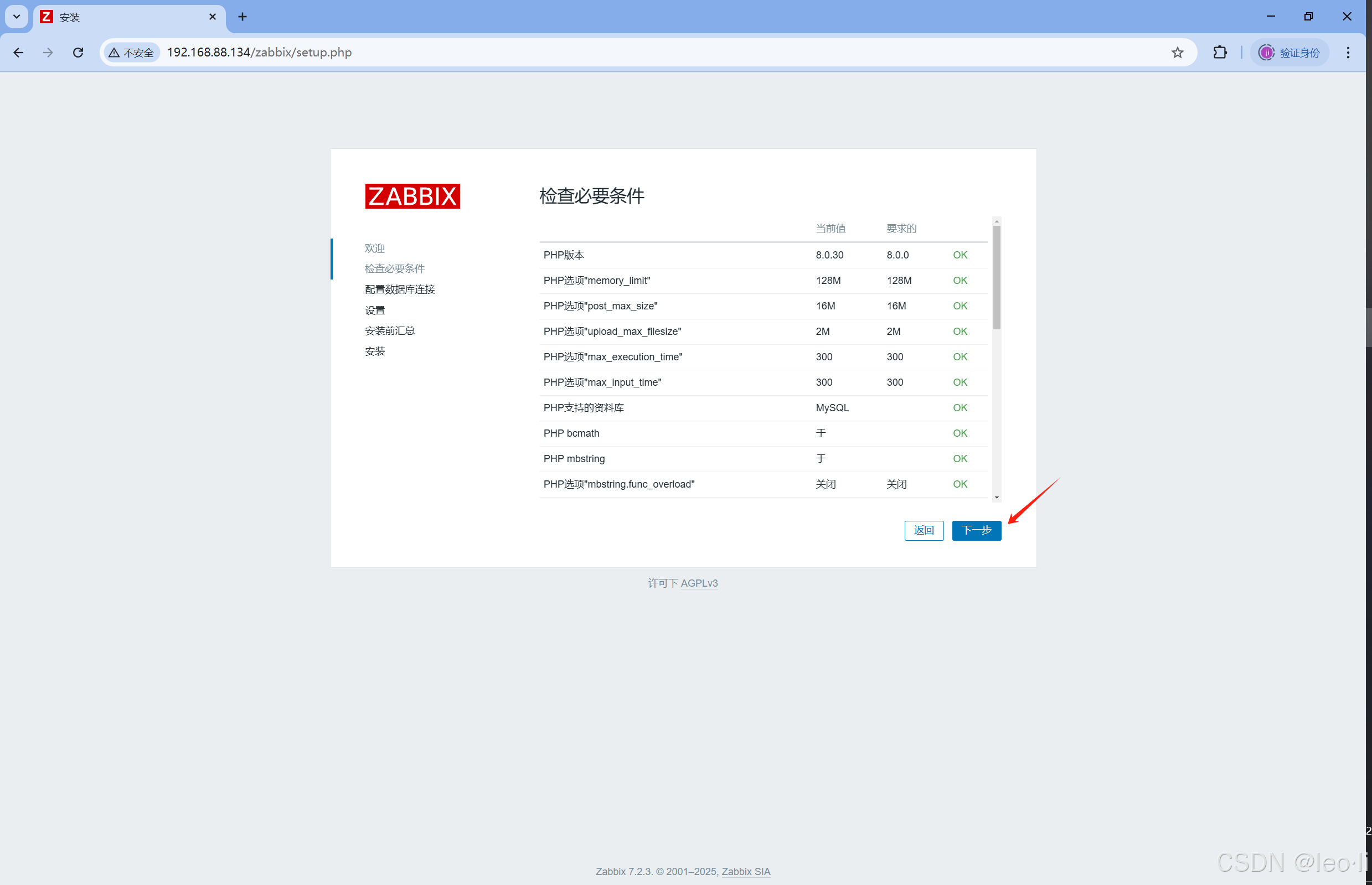Open the browser extensions puzzle icon
The height and width of the screenshot is (885, 1372).
(1219, 52)
